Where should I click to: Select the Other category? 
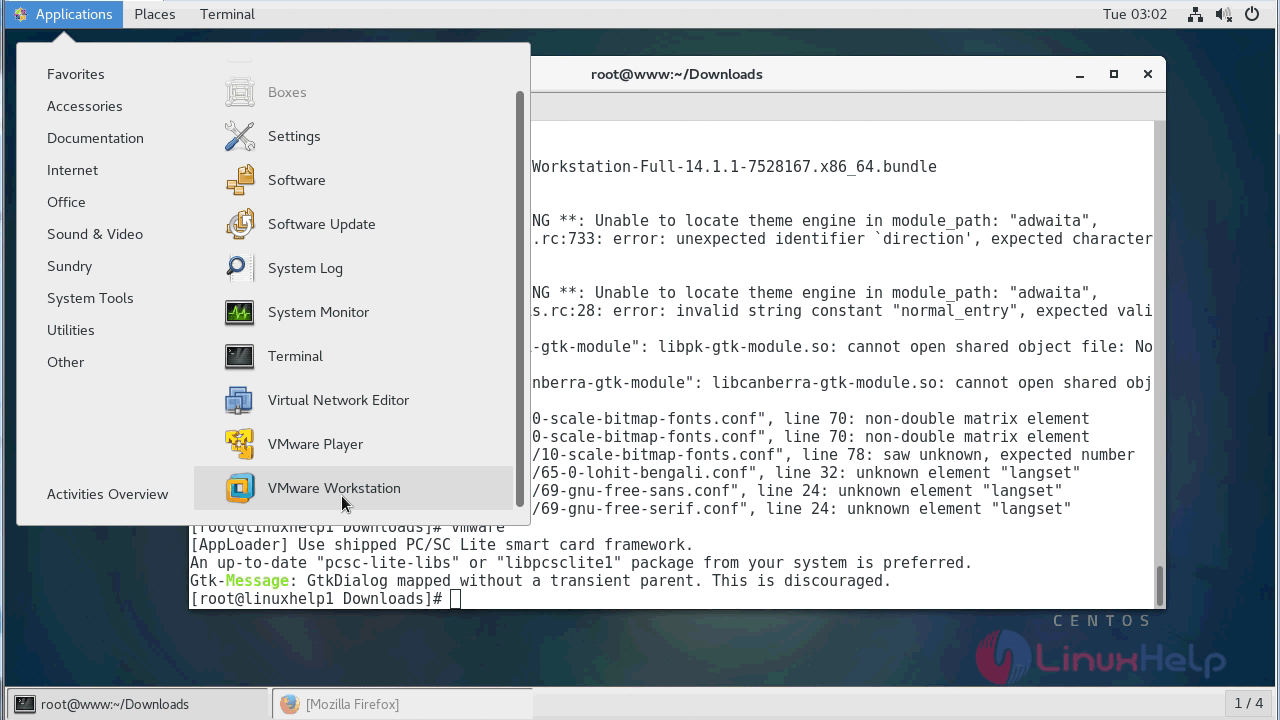point(65,362)
